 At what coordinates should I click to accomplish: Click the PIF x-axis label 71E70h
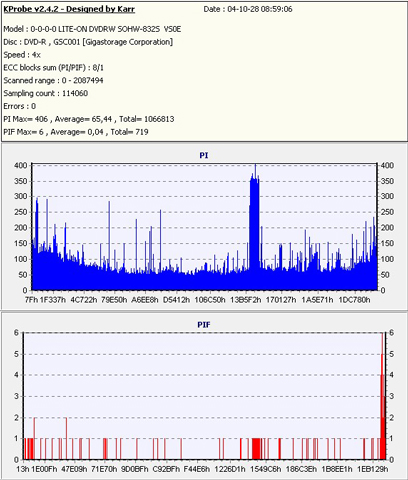[104, 469]
